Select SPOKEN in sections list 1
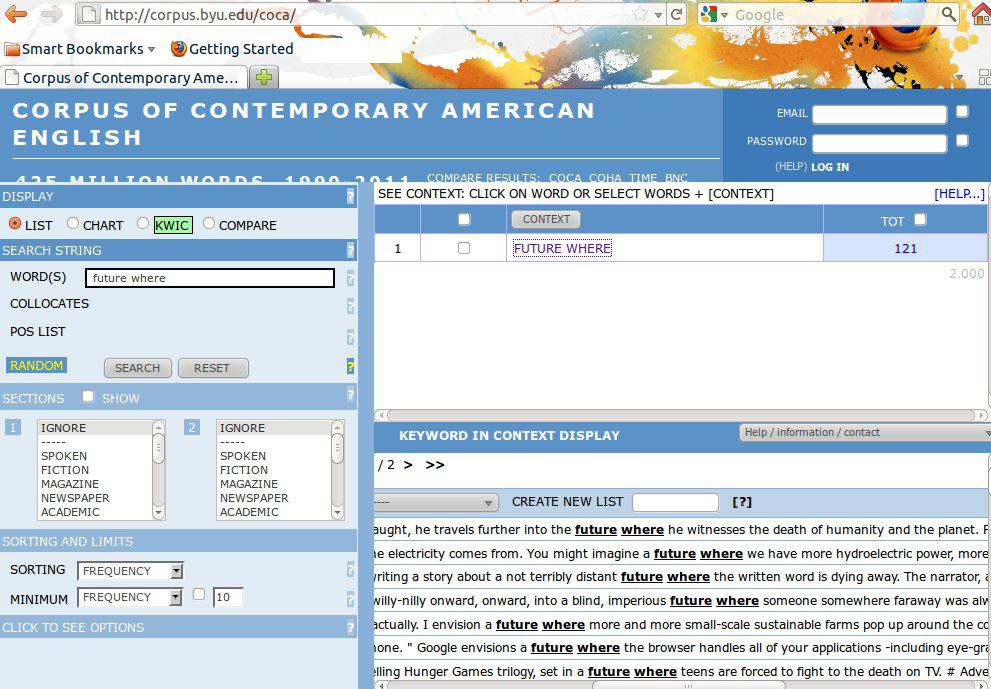991x689 pixels. click(64, 456)
